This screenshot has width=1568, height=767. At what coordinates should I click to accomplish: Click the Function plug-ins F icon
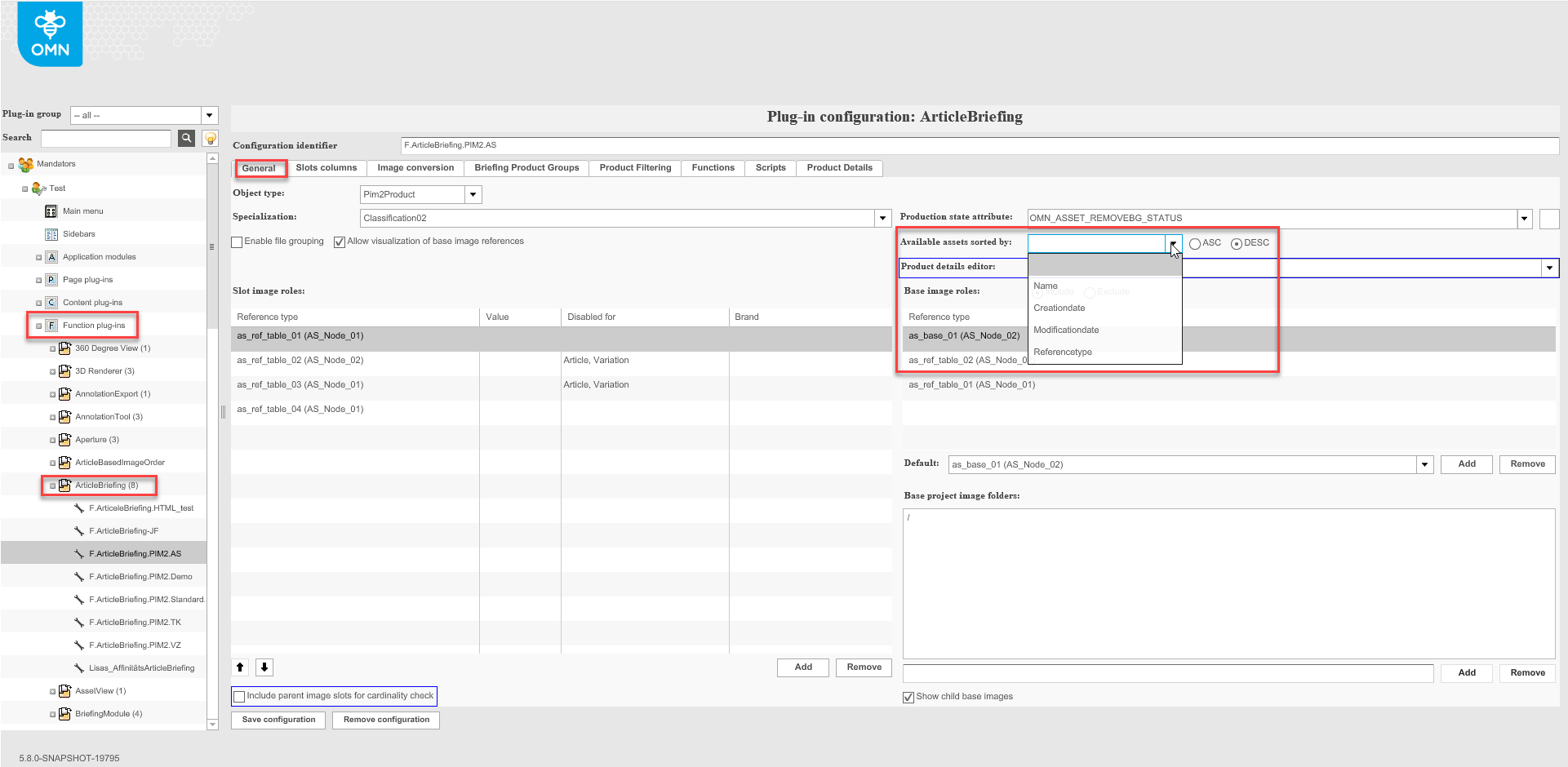click(x=51, y=325)
